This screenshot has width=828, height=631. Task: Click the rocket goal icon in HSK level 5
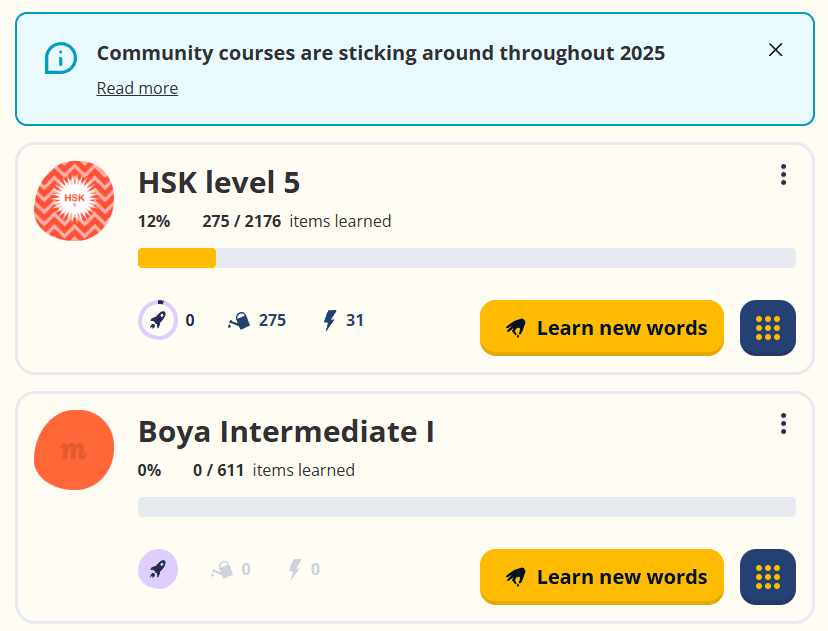157,321
